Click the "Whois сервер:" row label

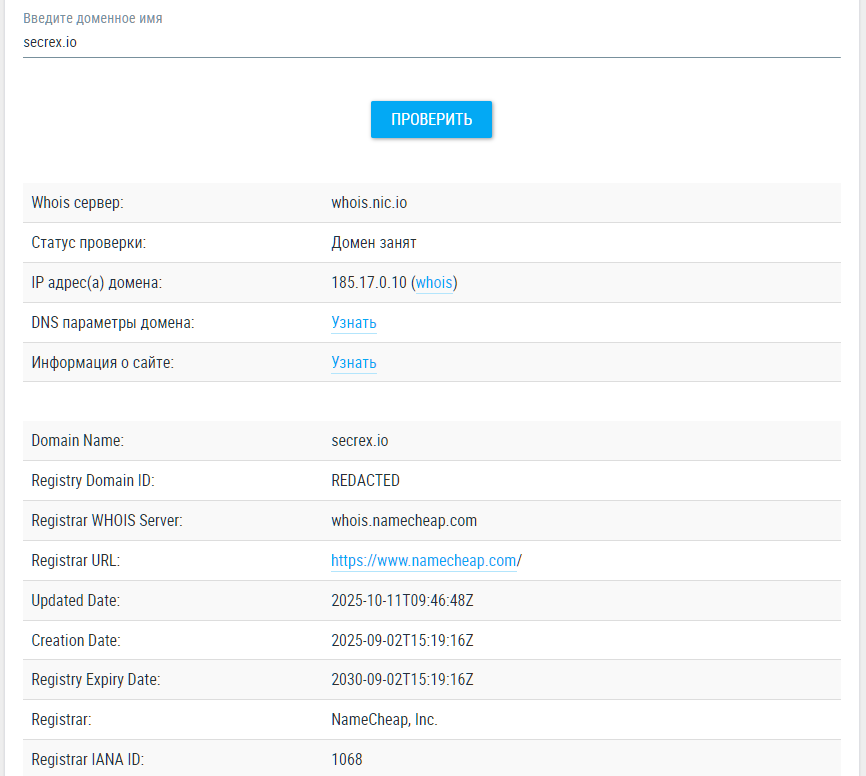(x=77, y=203)
